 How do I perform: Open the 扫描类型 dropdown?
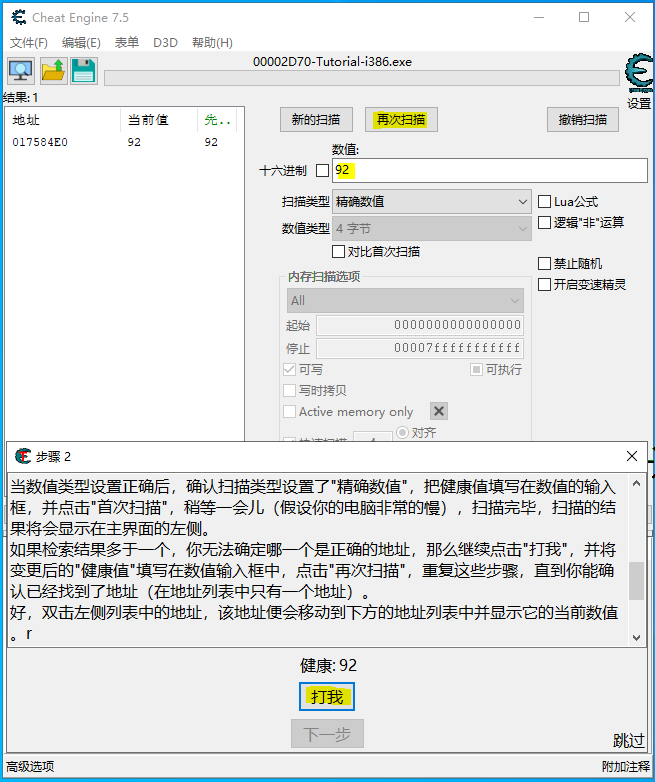pos(432,201)
